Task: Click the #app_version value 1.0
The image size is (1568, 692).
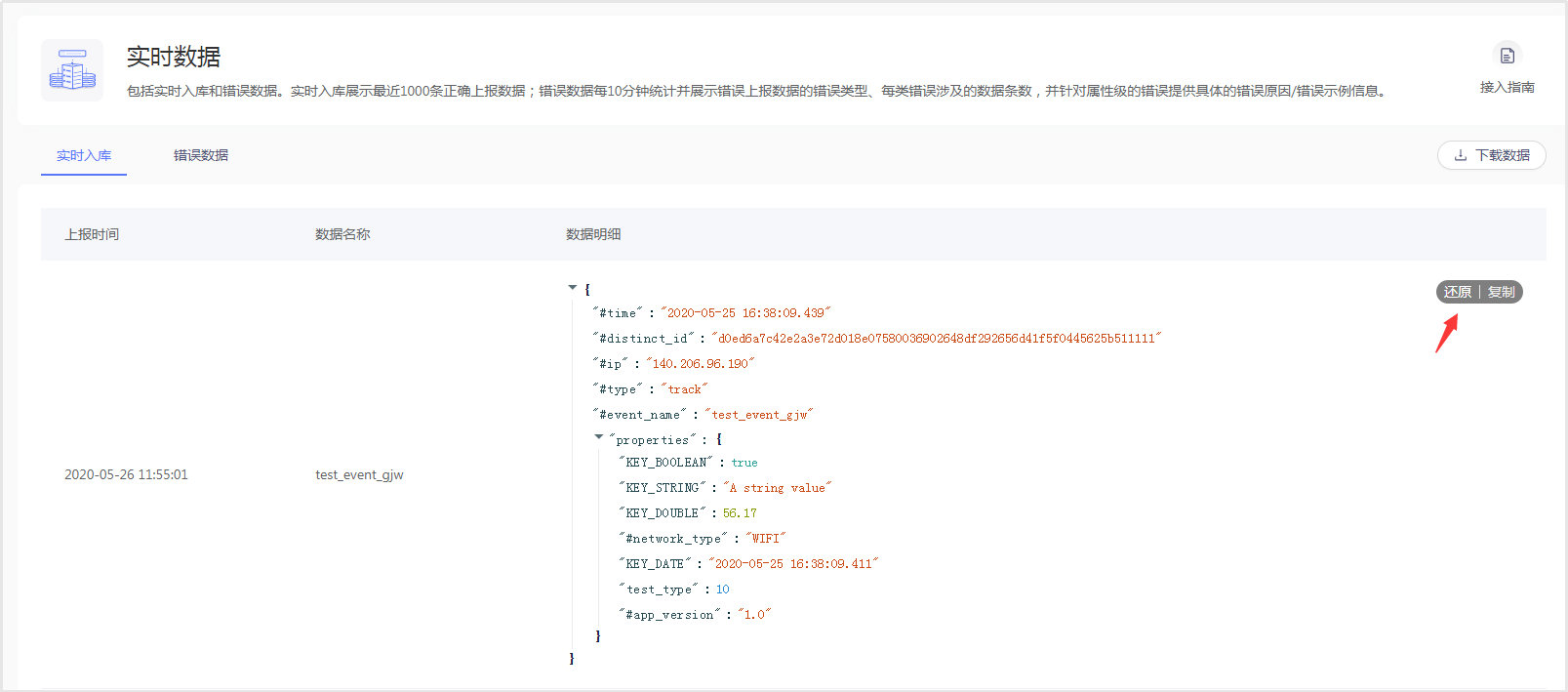Action: coord(755,615)
